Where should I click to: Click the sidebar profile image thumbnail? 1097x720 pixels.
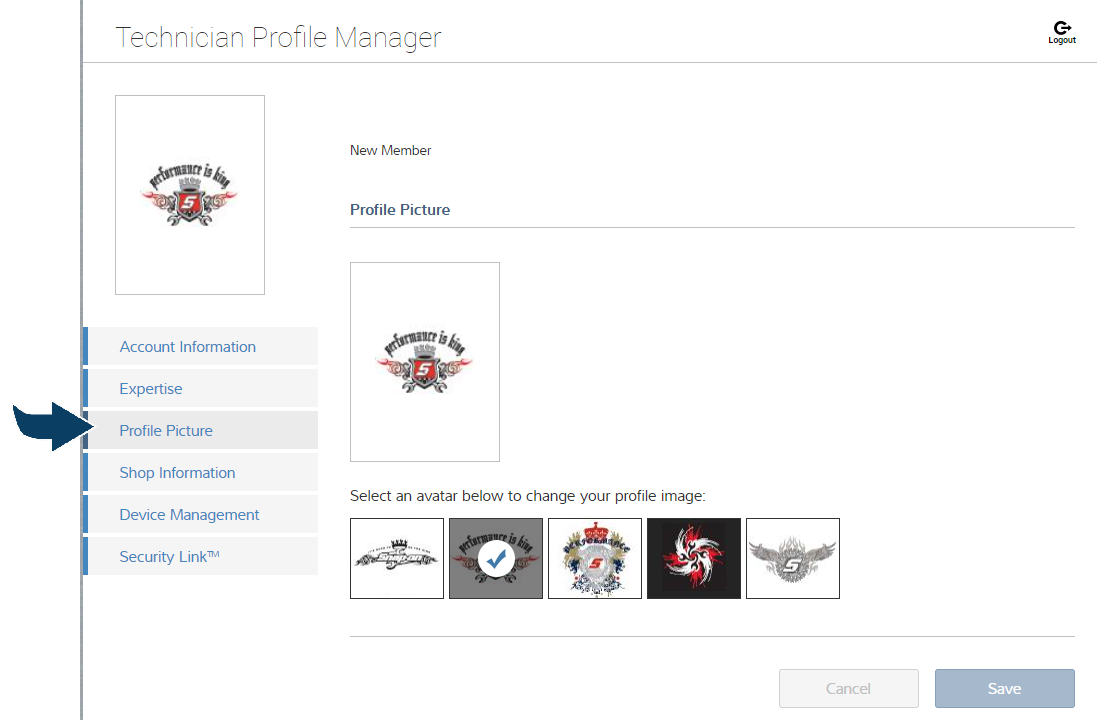190,195
